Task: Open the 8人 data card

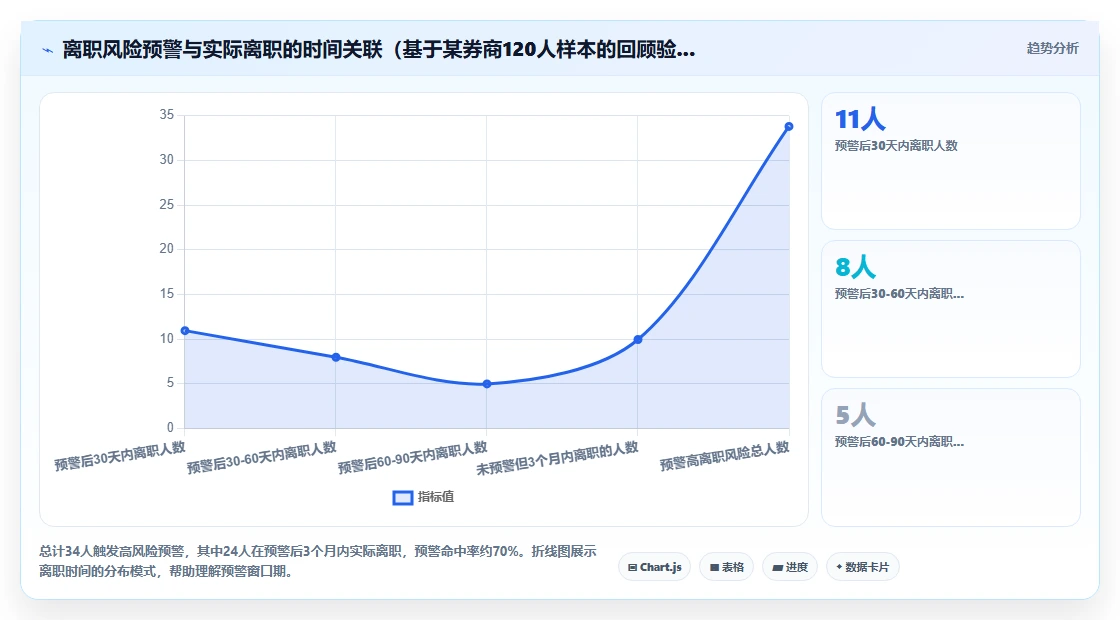Action: (x=951, y=309)
